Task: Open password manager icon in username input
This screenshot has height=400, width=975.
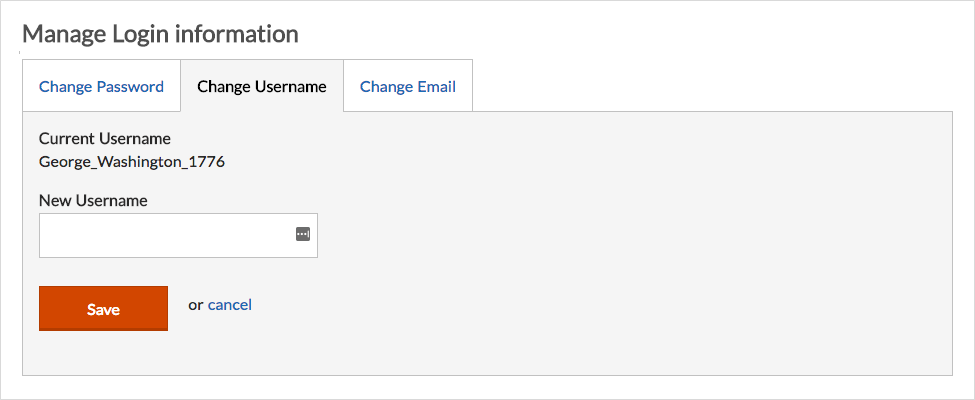Action: [x=303, y=235]
